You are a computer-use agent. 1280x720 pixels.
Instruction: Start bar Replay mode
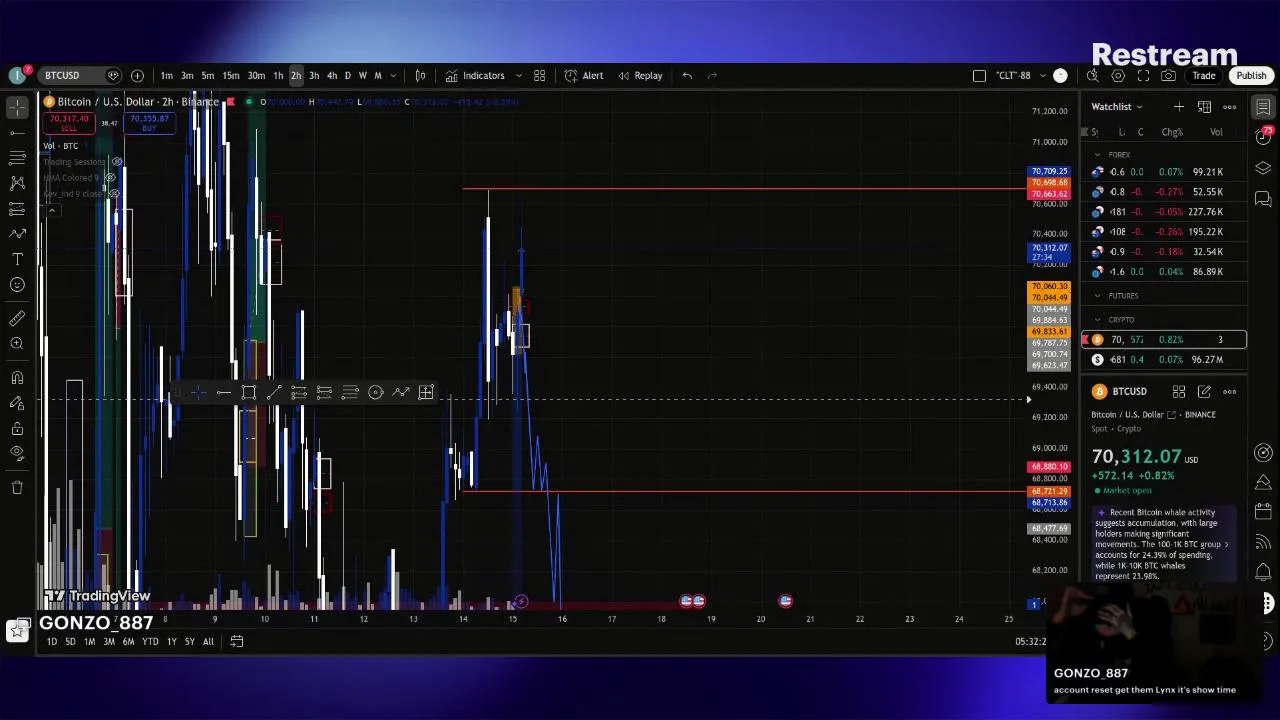point(640,76)
